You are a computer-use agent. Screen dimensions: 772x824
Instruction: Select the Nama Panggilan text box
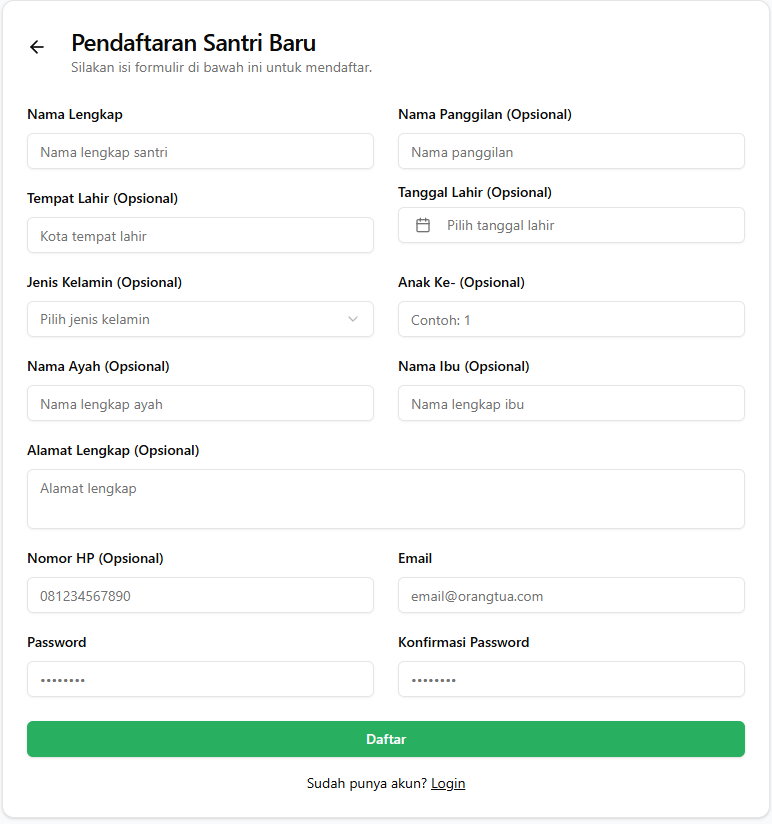570,151
